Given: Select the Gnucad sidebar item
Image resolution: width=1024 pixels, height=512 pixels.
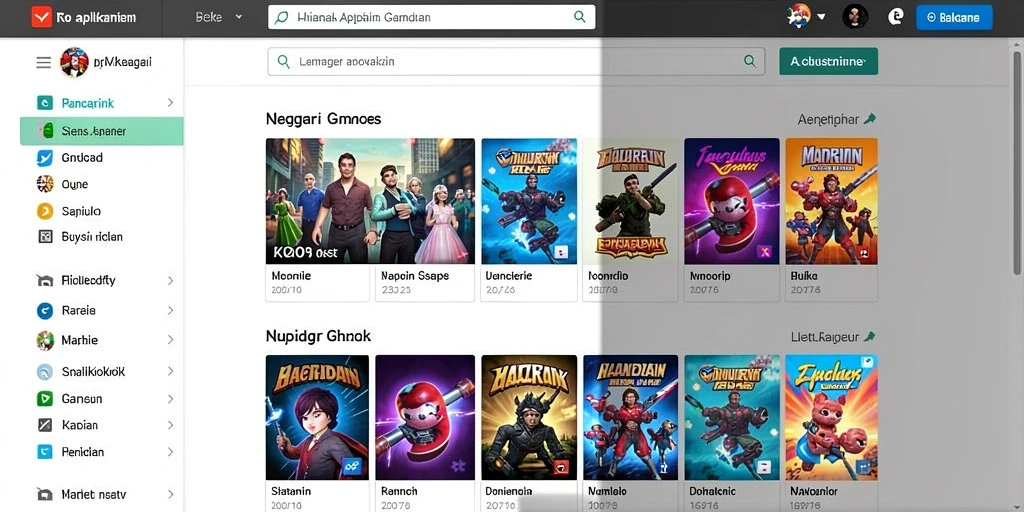Looking at the screenshot, I should (x=102, y=157).
